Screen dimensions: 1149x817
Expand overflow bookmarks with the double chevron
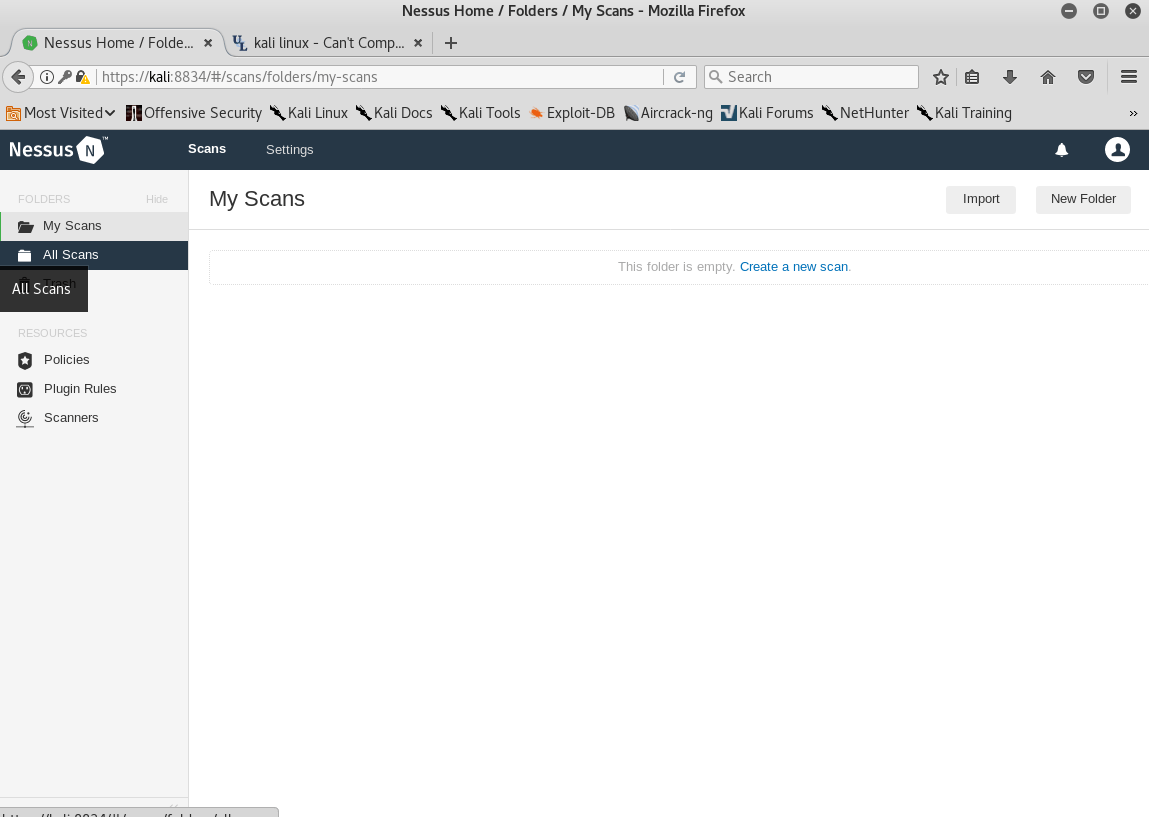point(1133,113)
